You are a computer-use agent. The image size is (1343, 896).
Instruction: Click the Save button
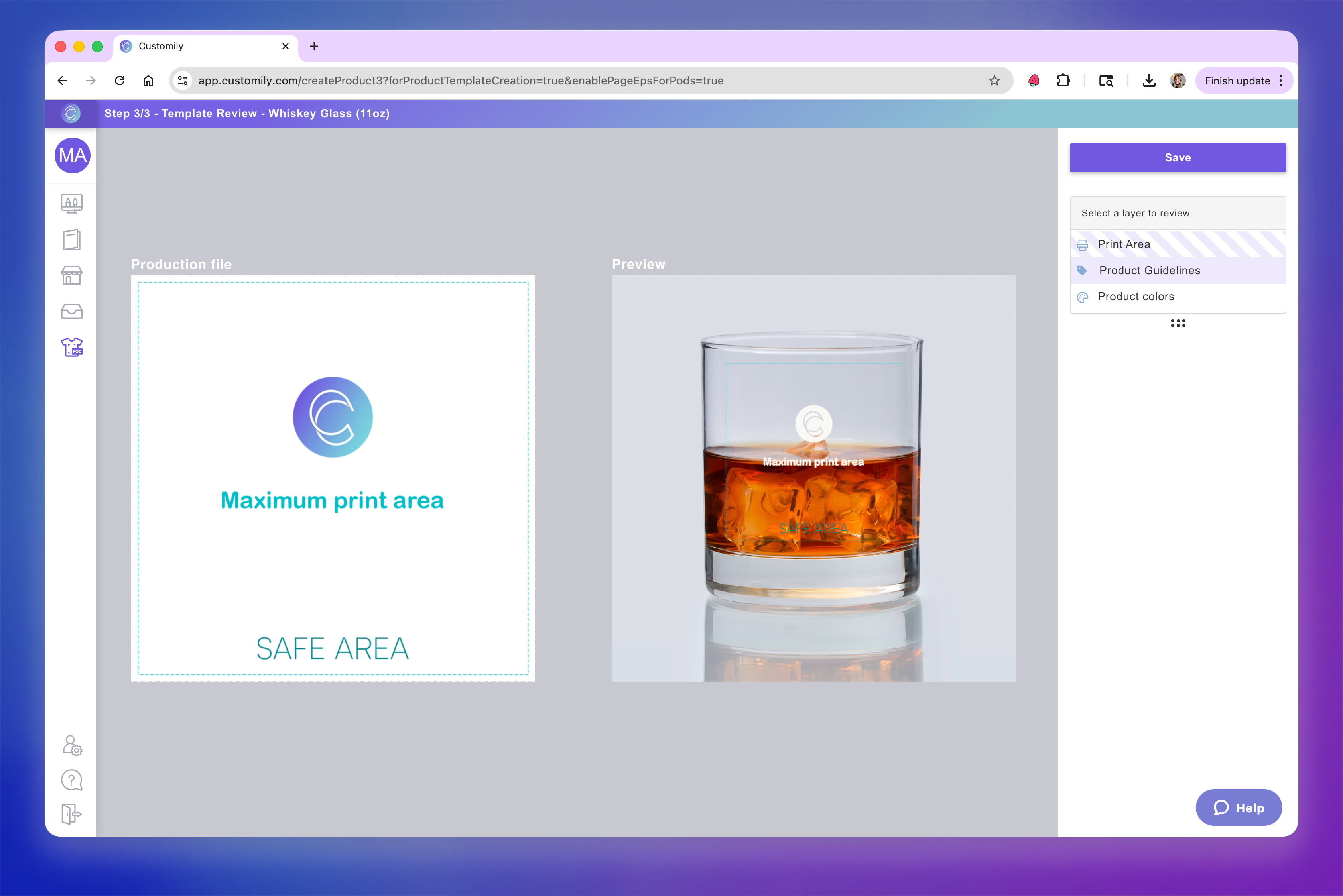pyautogui.click(x=1178, y=158)
